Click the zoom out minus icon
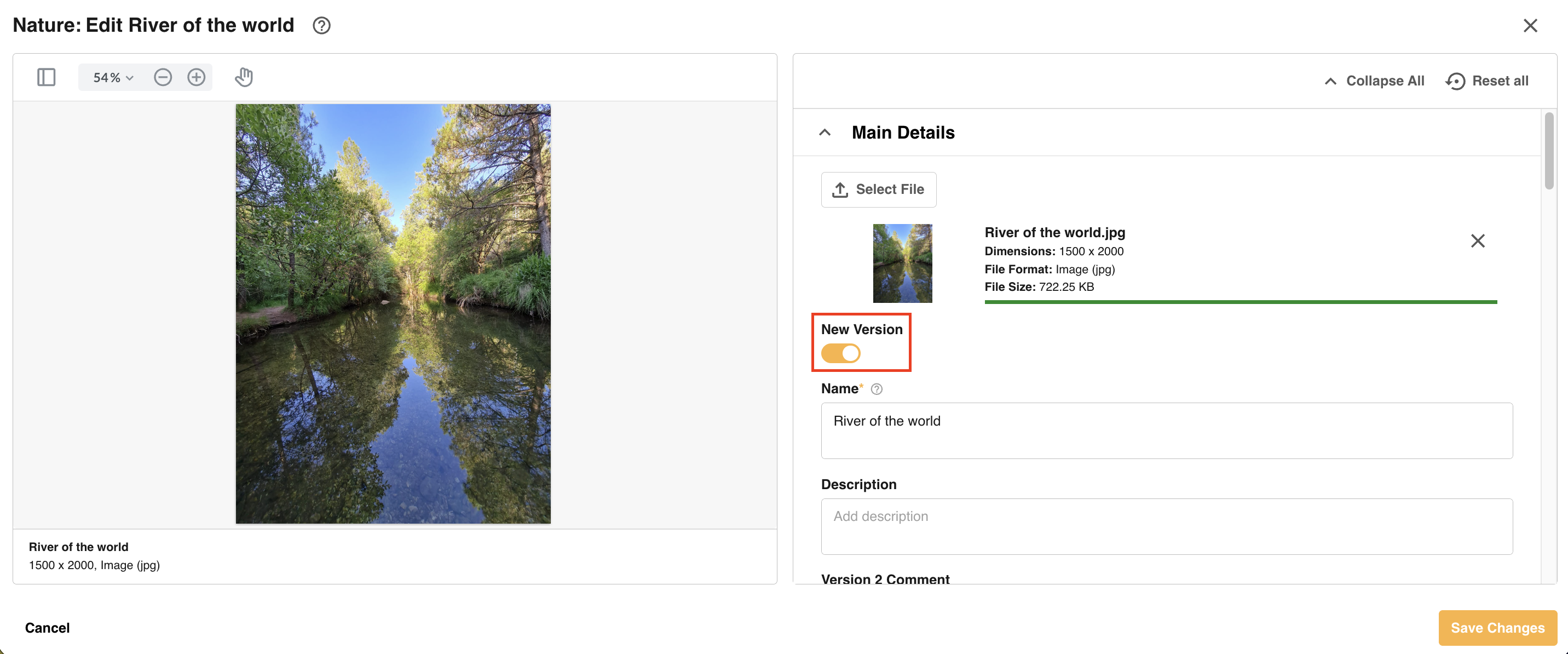 (x=163, y=77)
